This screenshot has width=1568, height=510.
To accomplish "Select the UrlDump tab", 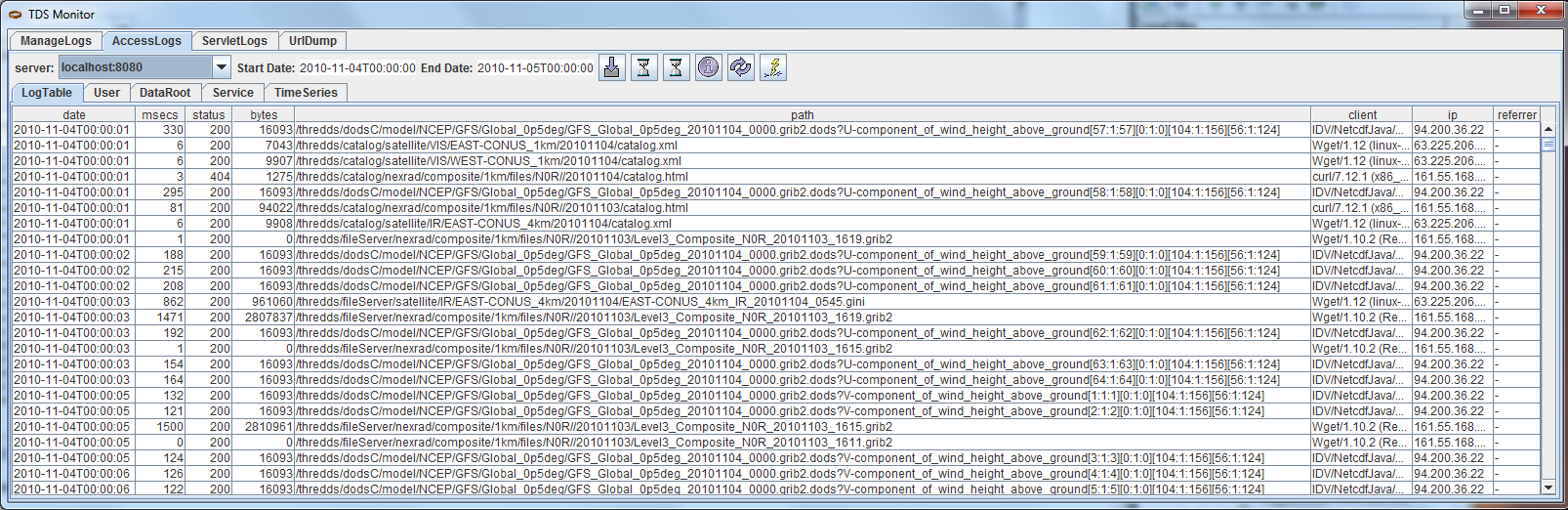I will point(312,41).
